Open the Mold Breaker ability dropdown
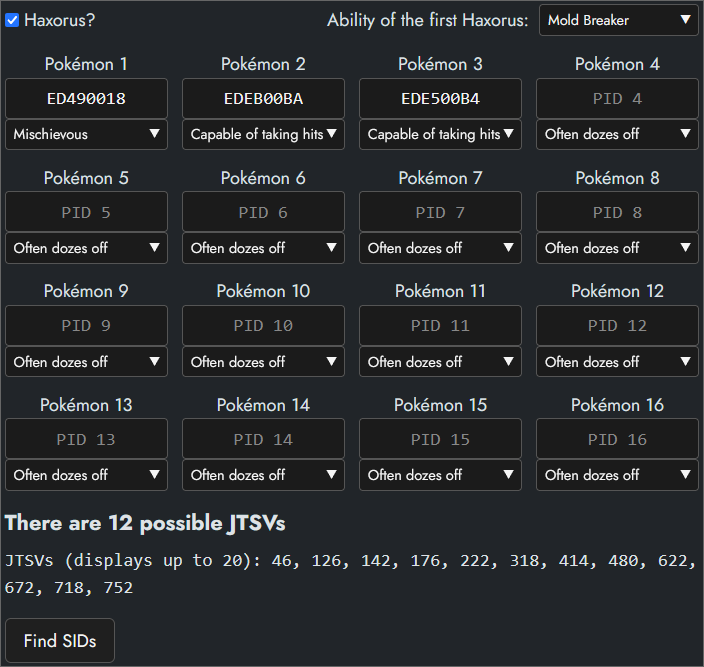704x667 pixels. coord(618,20)
